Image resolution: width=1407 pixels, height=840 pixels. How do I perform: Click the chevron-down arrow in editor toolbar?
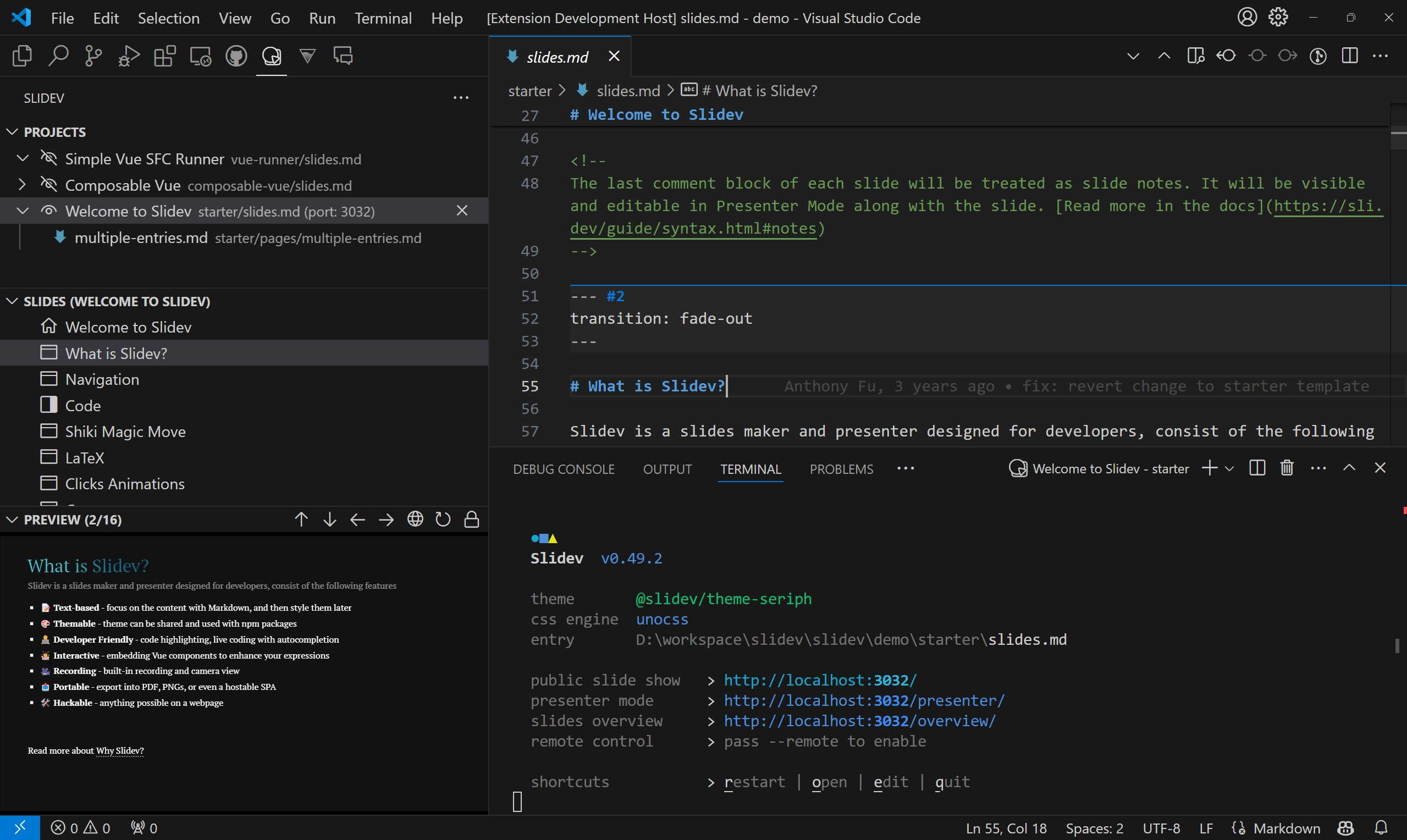click(x=1133, y=56)
